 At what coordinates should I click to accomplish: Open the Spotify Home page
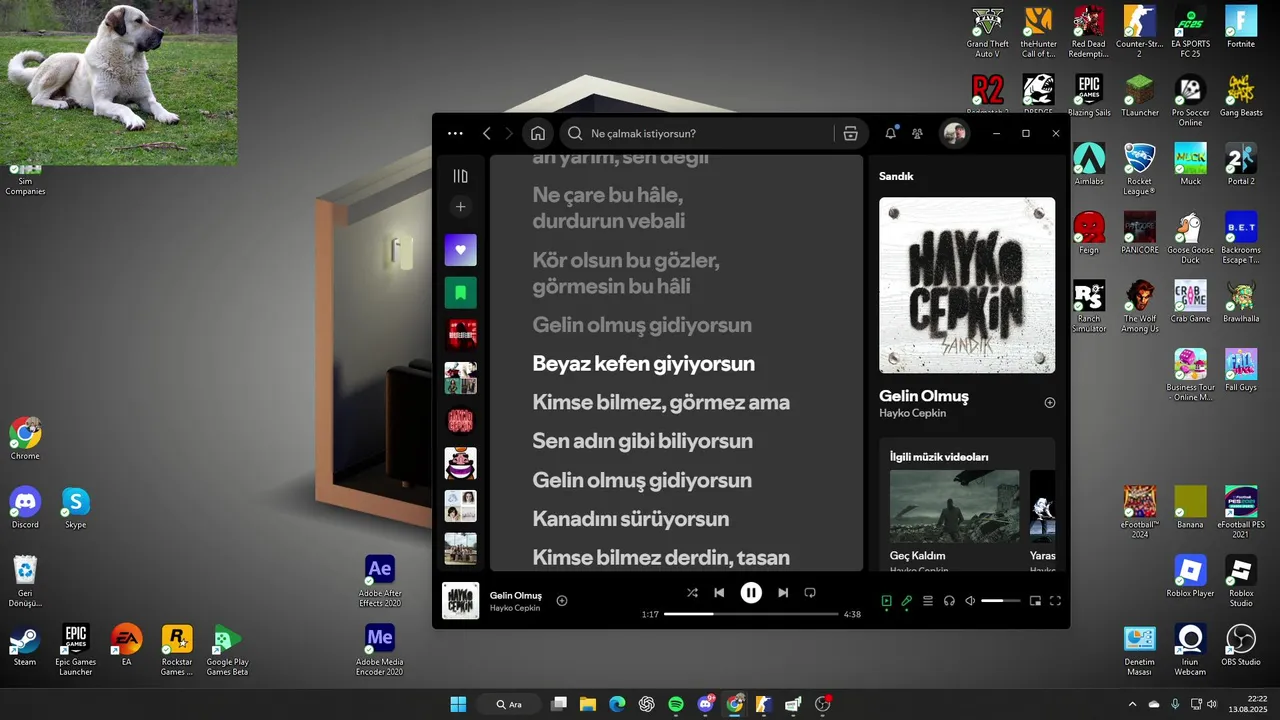coord(538,133)
